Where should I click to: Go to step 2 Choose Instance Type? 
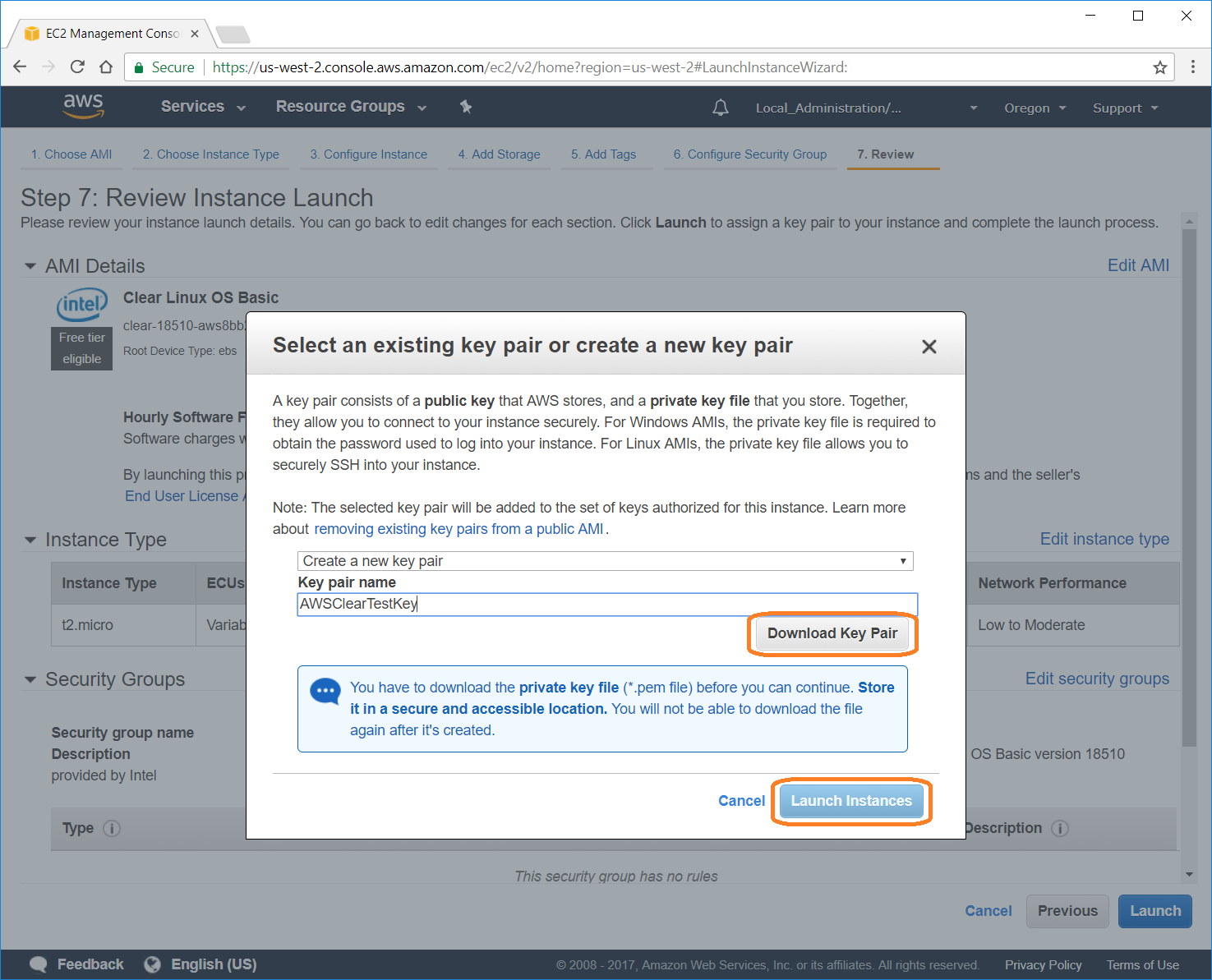click(211, 154)
